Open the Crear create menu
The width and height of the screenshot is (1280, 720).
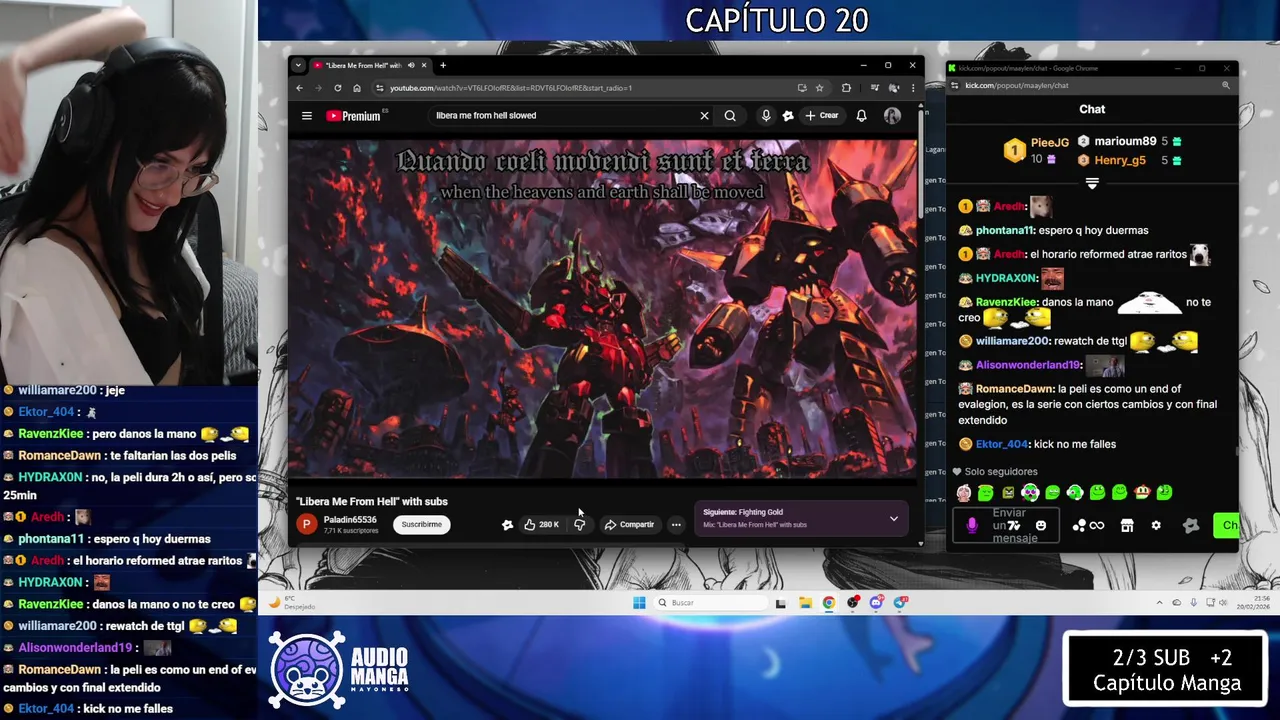(822, 116)
